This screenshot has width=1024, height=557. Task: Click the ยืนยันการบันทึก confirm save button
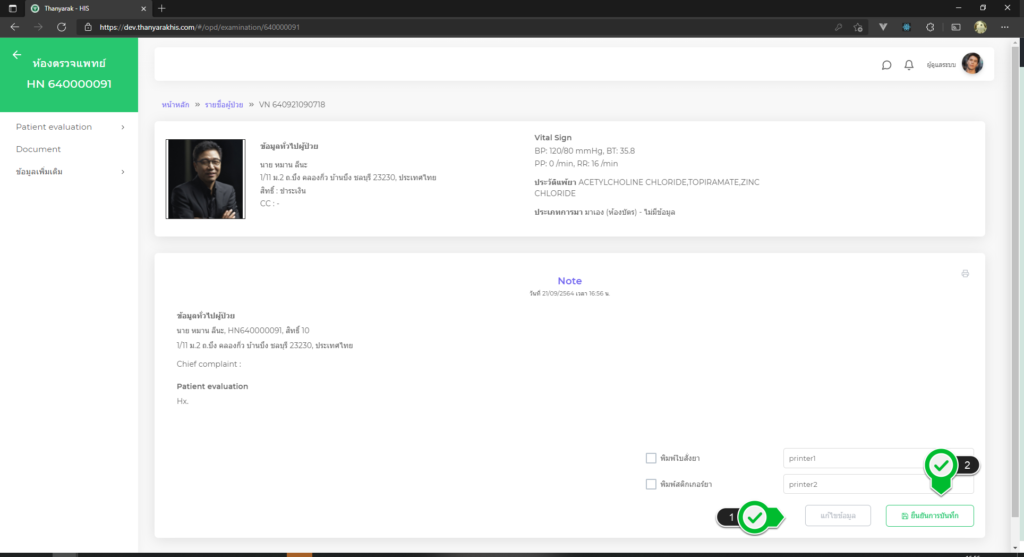pyautogui.click(x=929, y=516)
